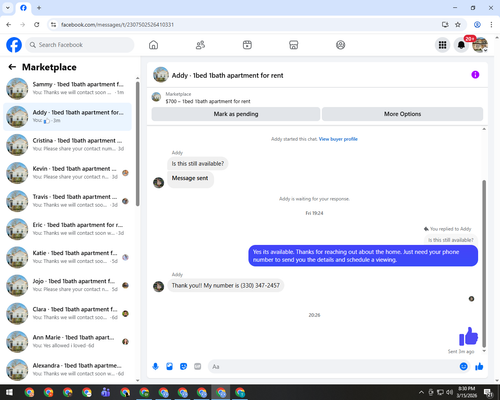Click the back arrow next to Marketplace

pyautogui.click(x=12, y=67)
